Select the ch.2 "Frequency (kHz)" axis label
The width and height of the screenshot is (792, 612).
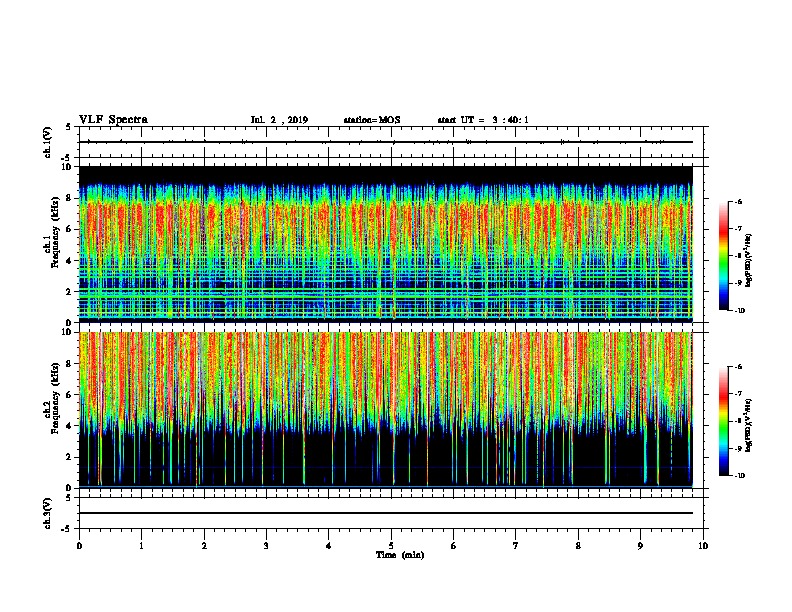[x=55, y=398]
